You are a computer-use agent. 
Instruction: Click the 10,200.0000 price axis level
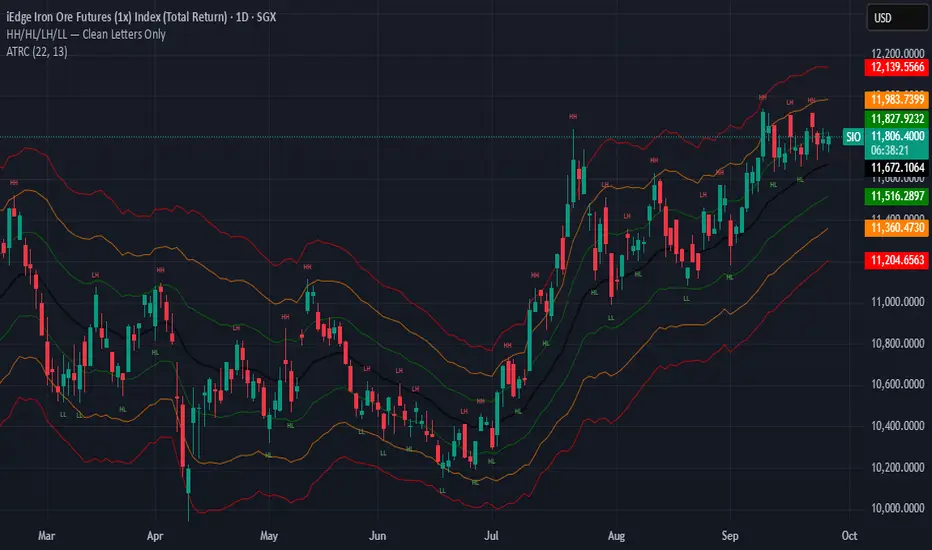[897, 467]
